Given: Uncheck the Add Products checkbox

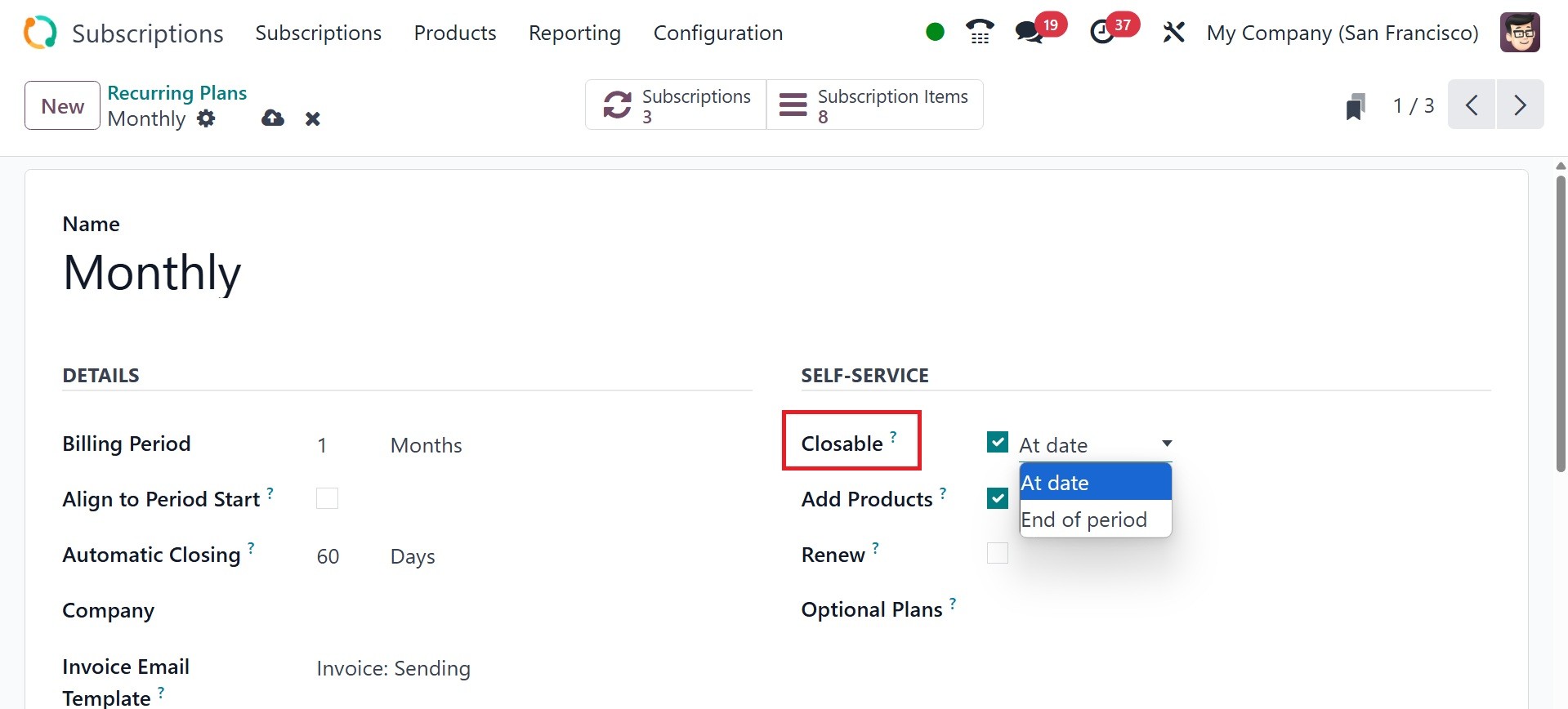Looking at the screenshot, I should point(997,498).
